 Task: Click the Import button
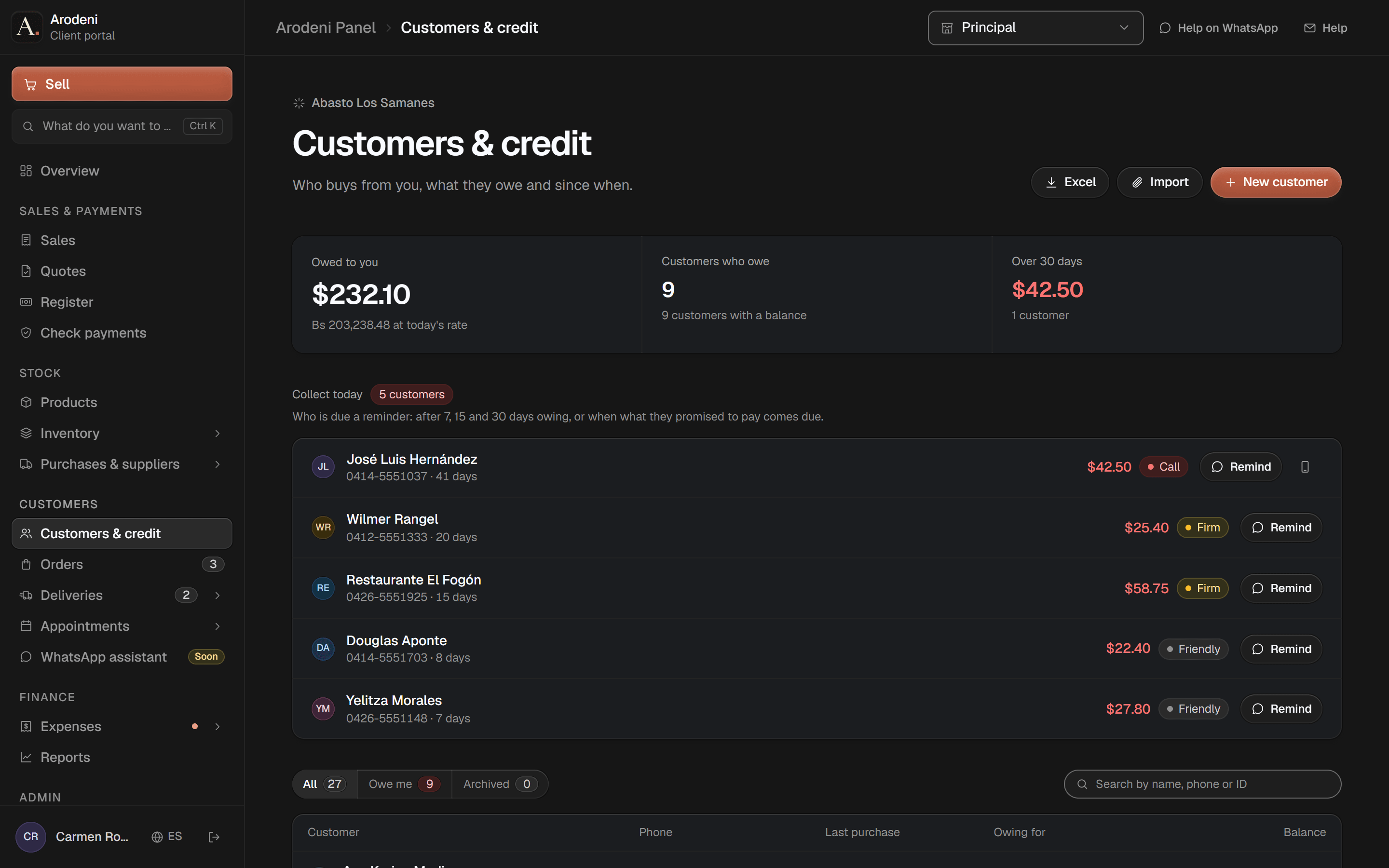pos(1159,182)
